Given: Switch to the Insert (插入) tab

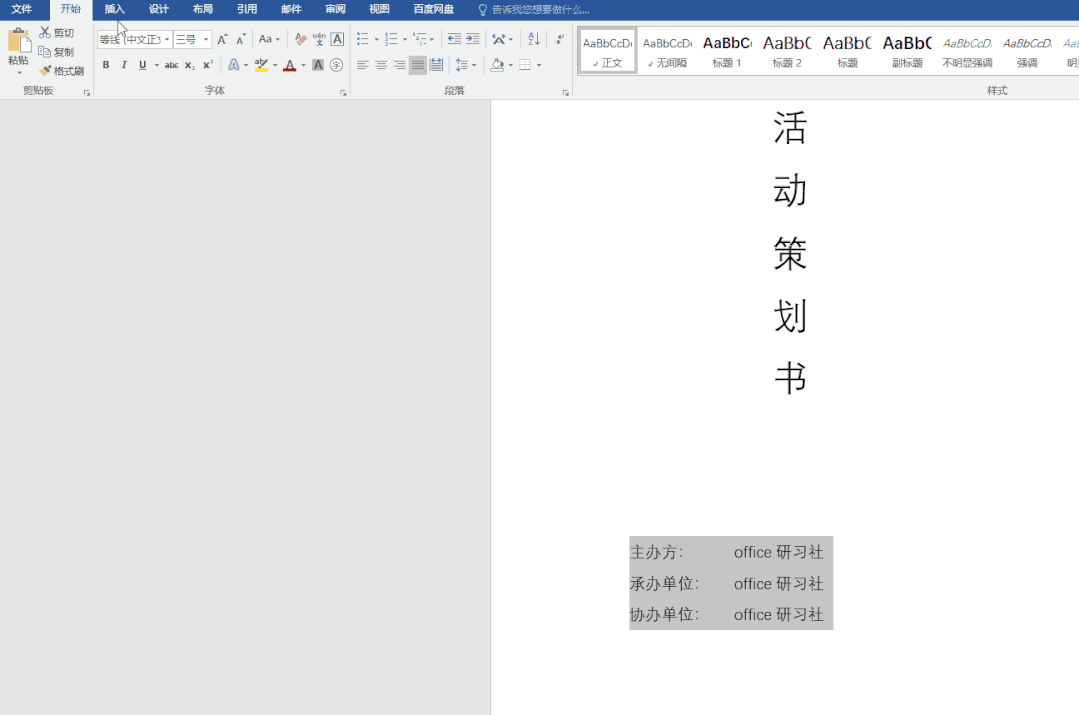Looking at the screenshot, I should [114, 9].
